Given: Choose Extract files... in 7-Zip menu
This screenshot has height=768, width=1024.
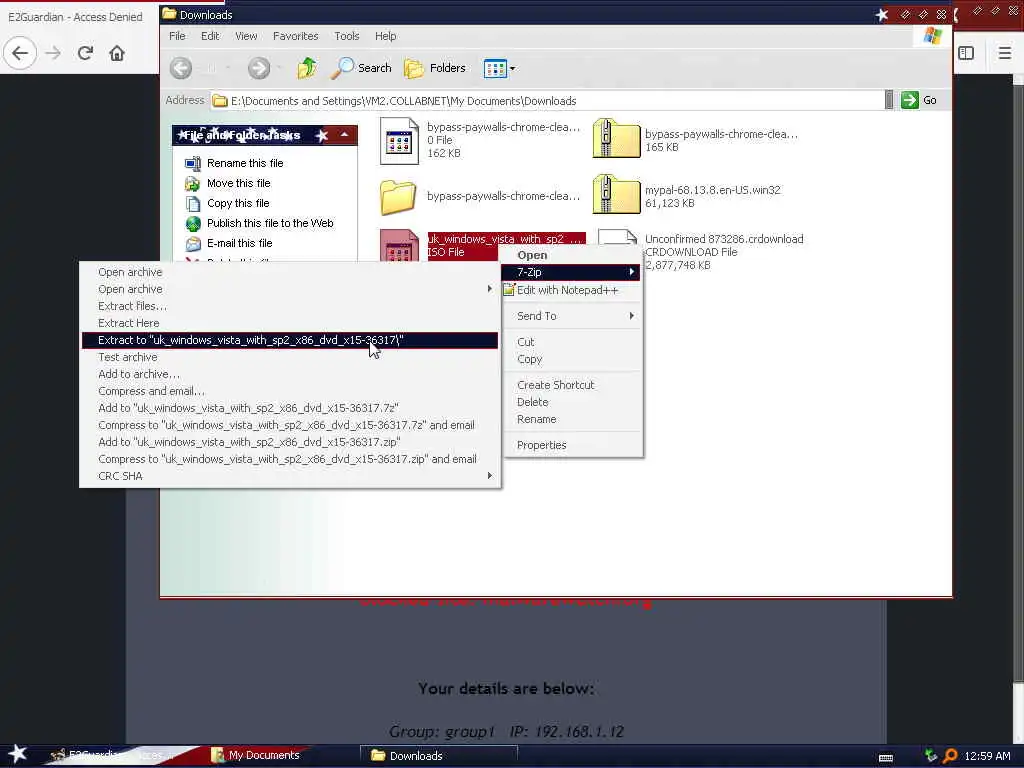Looking at the screenshot, I should tap(290, 306).
